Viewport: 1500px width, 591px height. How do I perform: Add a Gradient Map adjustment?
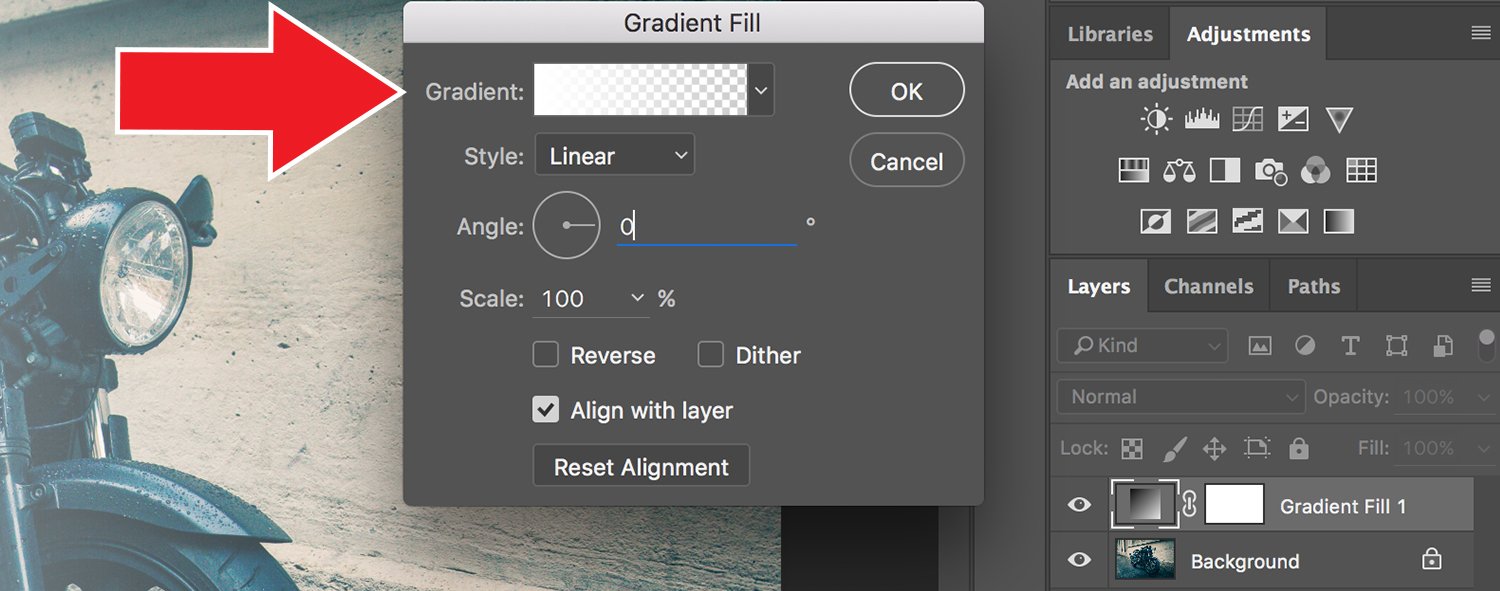(1339, 220)
